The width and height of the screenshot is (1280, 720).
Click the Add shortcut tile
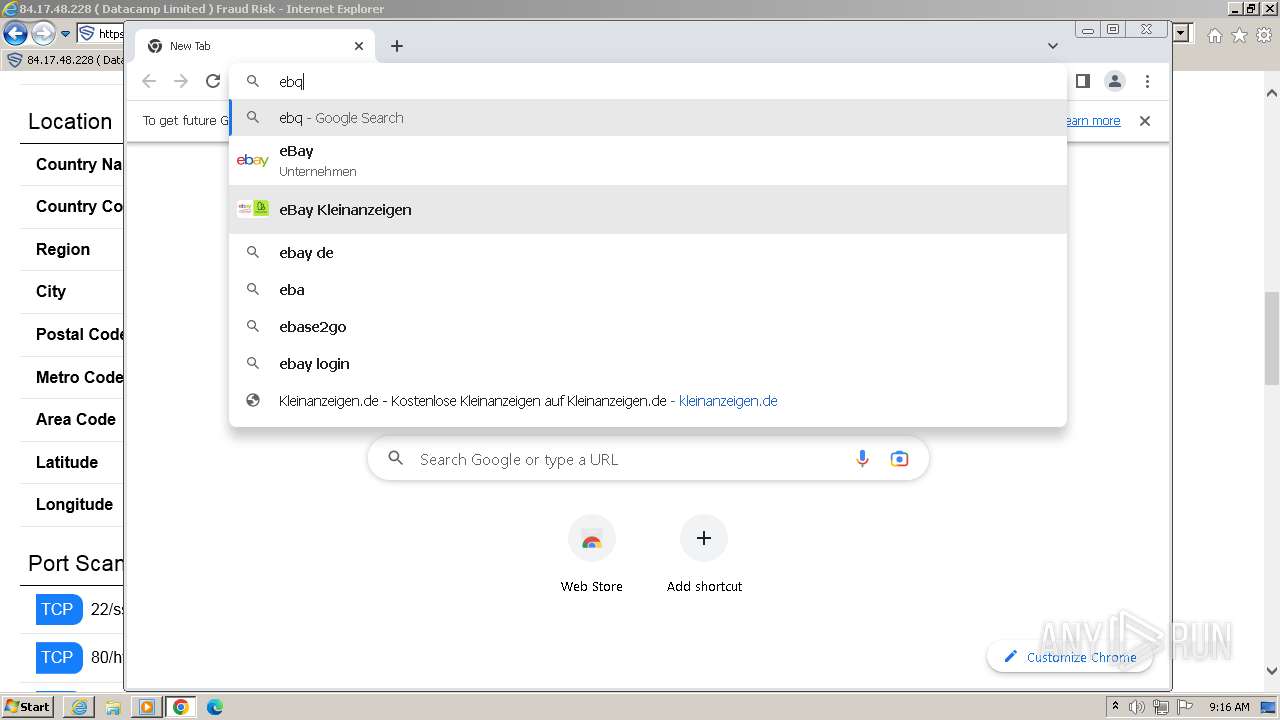704,555
